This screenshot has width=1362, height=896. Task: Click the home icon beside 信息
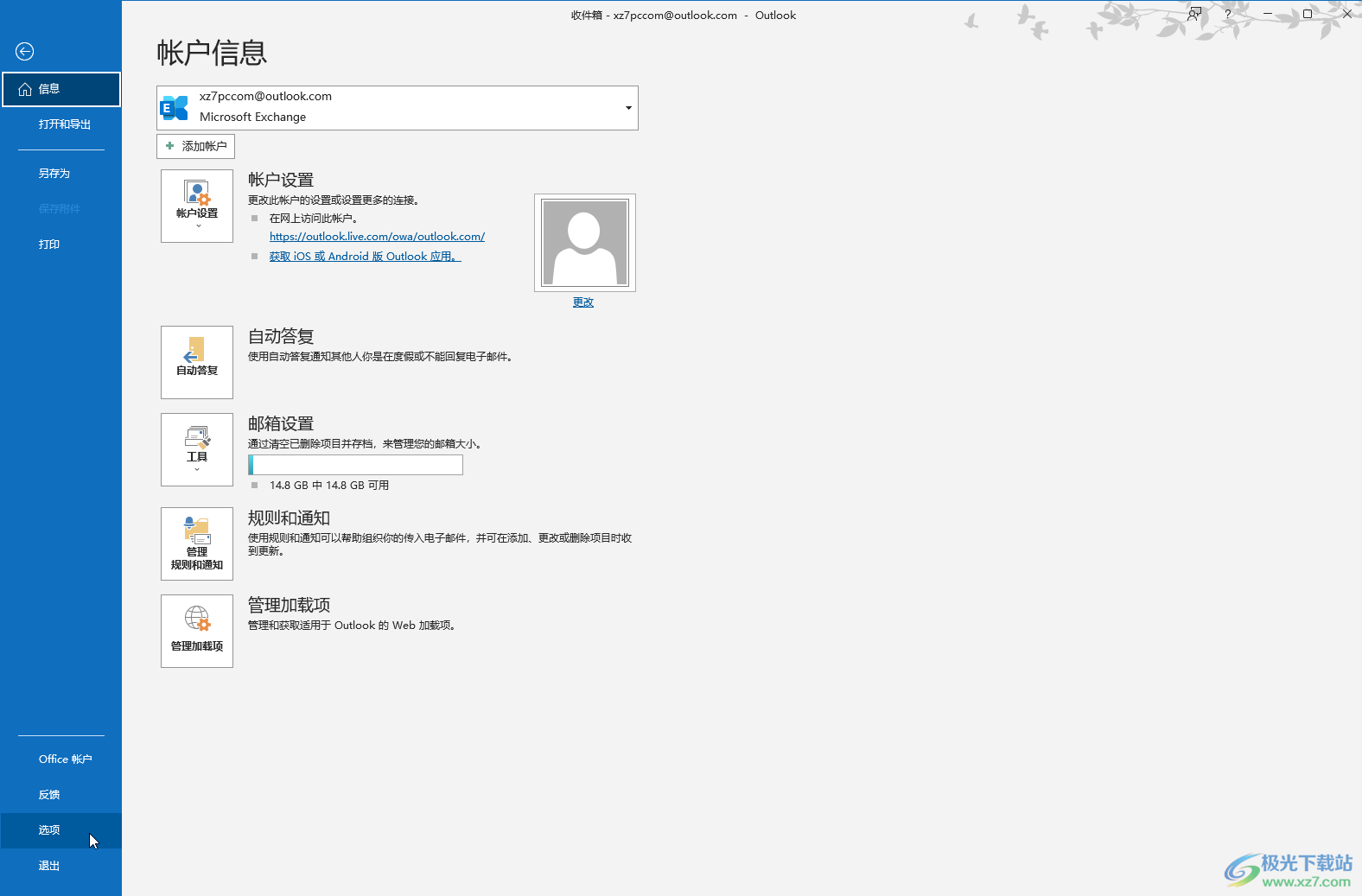tap(25, 89)
